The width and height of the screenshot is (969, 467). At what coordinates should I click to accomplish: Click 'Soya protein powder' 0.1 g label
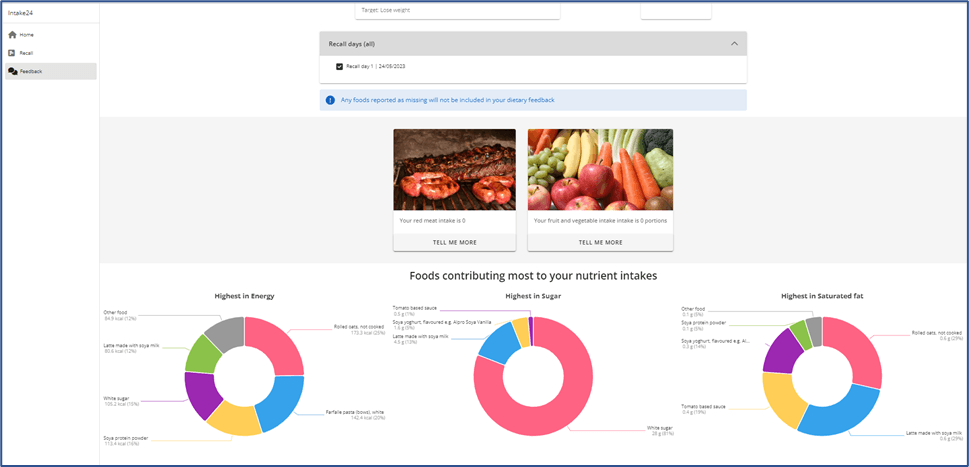[703, 325]
